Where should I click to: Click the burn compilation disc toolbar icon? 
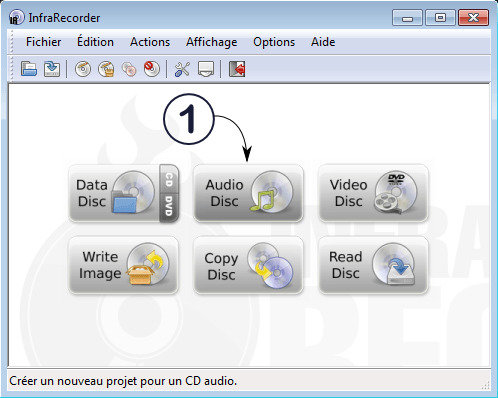click(83, 69)
